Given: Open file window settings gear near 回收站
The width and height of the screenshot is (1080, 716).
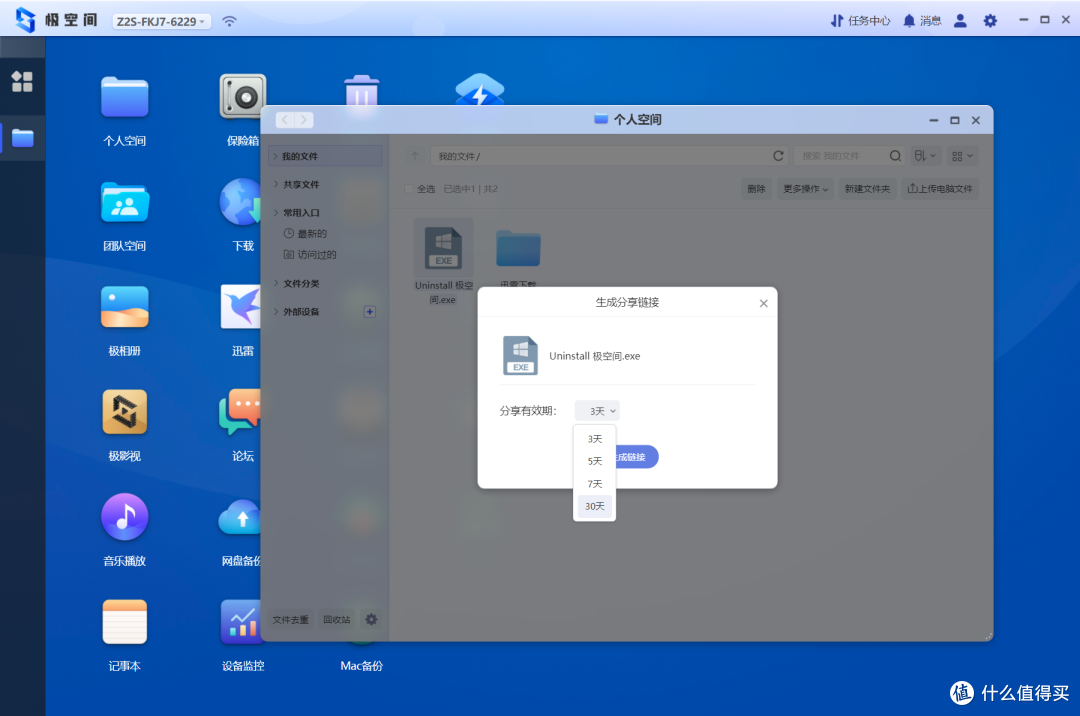Looking at the screenshot, I should point(371,620).
